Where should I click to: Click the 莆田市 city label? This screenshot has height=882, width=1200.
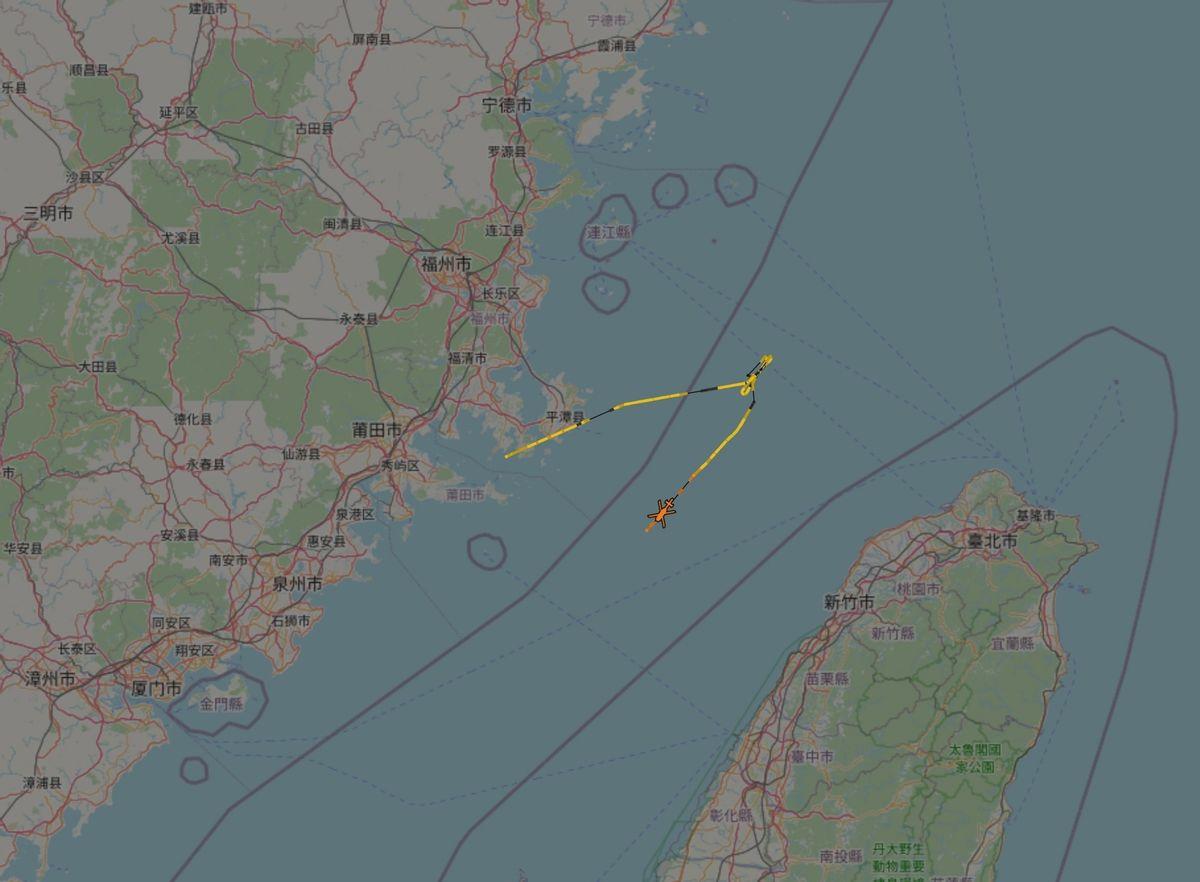(x=377, y=429)
